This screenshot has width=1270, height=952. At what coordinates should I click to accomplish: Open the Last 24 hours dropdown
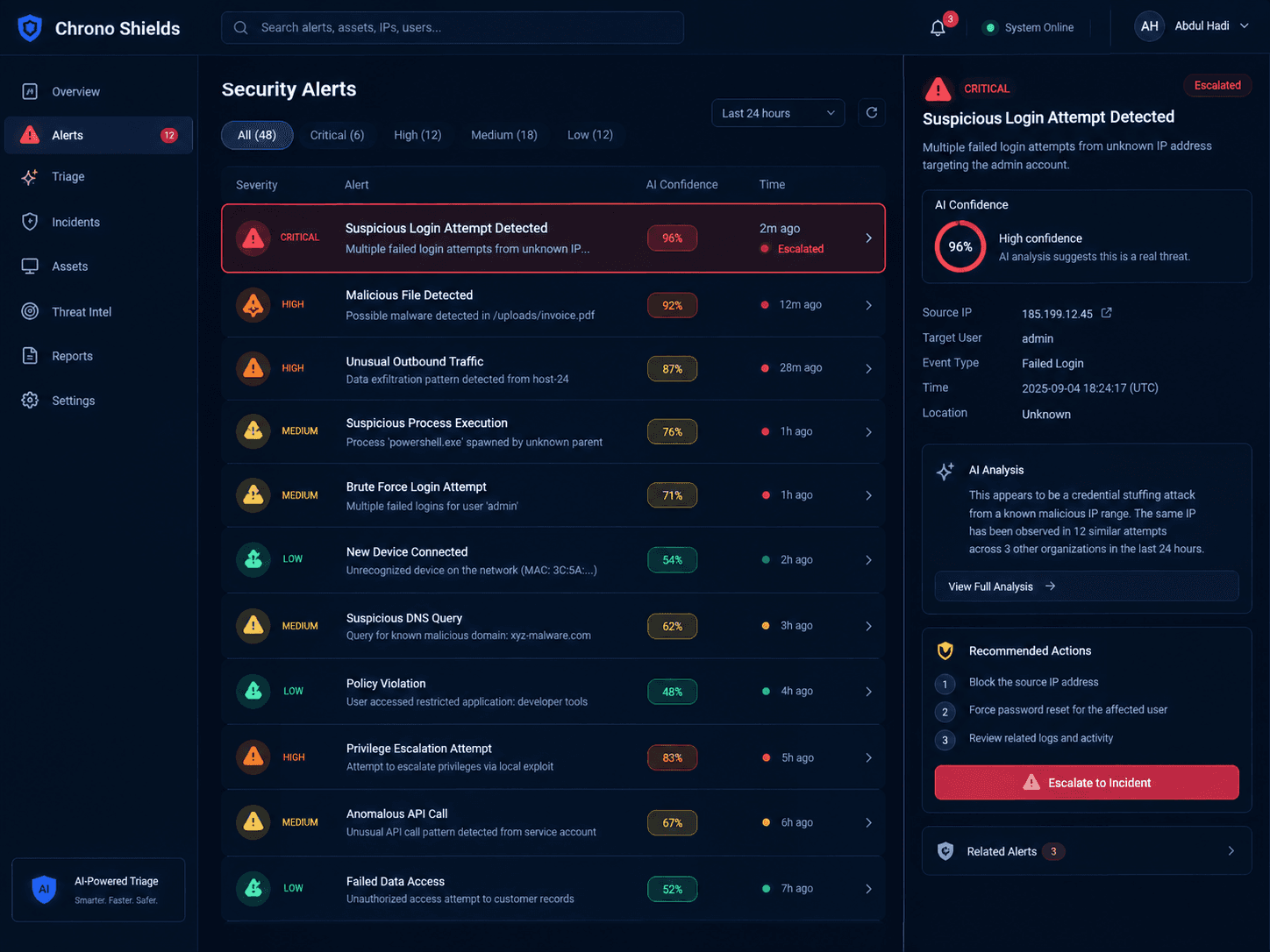pos(778,113)
